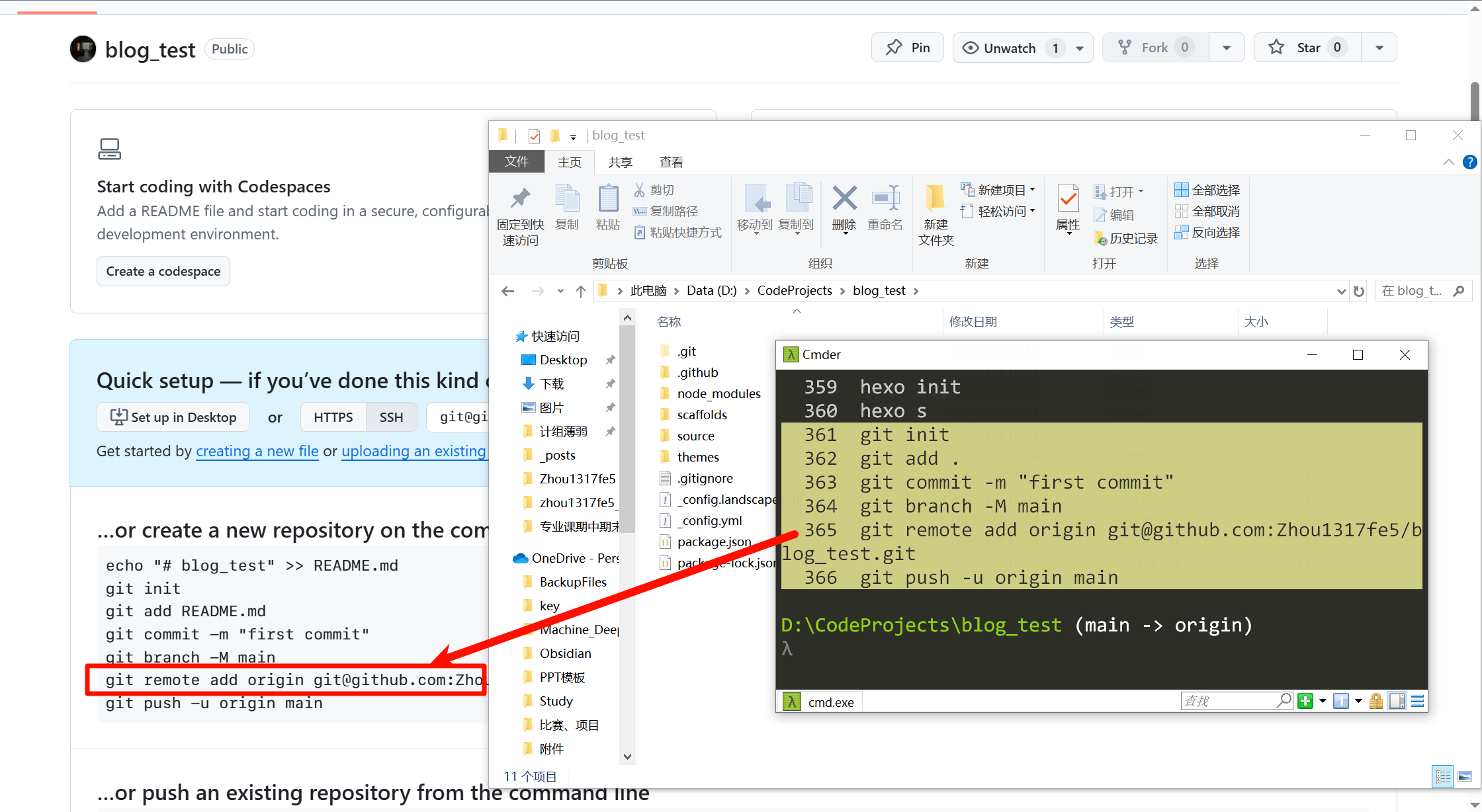Open Star lists dropdown arrow
The image size is (1482, 812).
tap(1379, 48)
